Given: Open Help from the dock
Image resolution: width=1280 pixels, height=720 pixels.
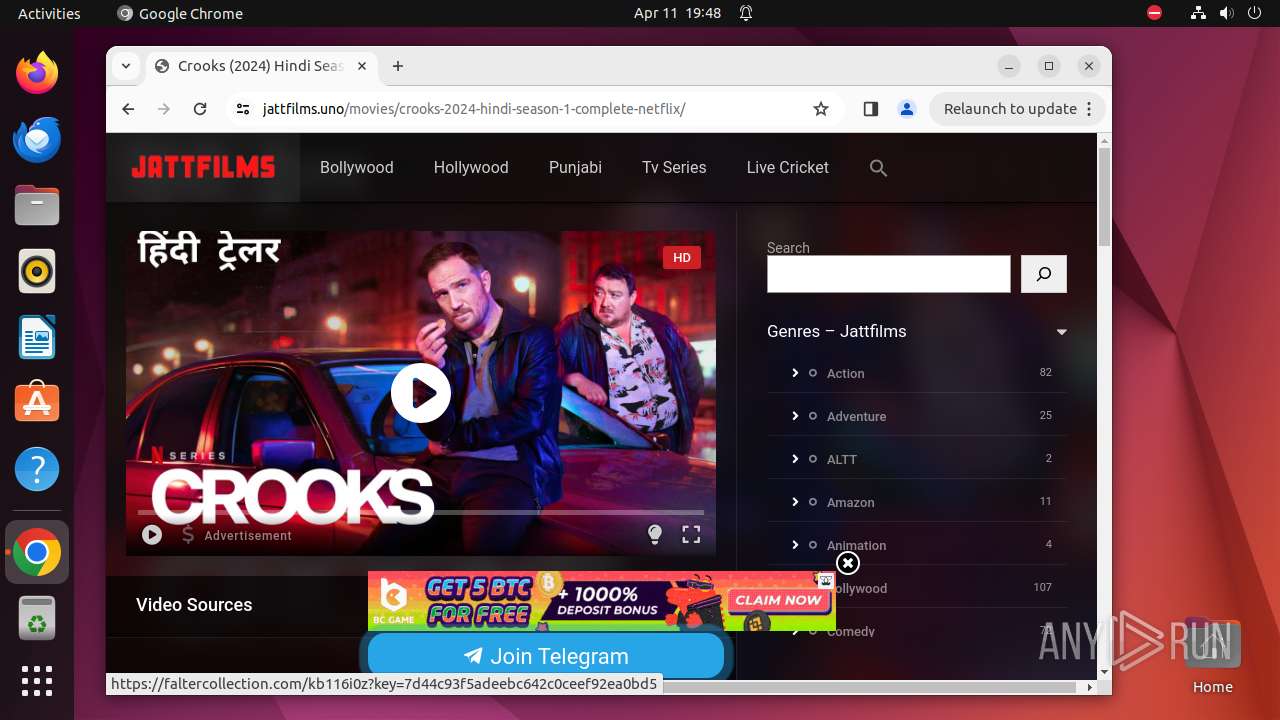Looking at the screenshot, I should [37, 469].
